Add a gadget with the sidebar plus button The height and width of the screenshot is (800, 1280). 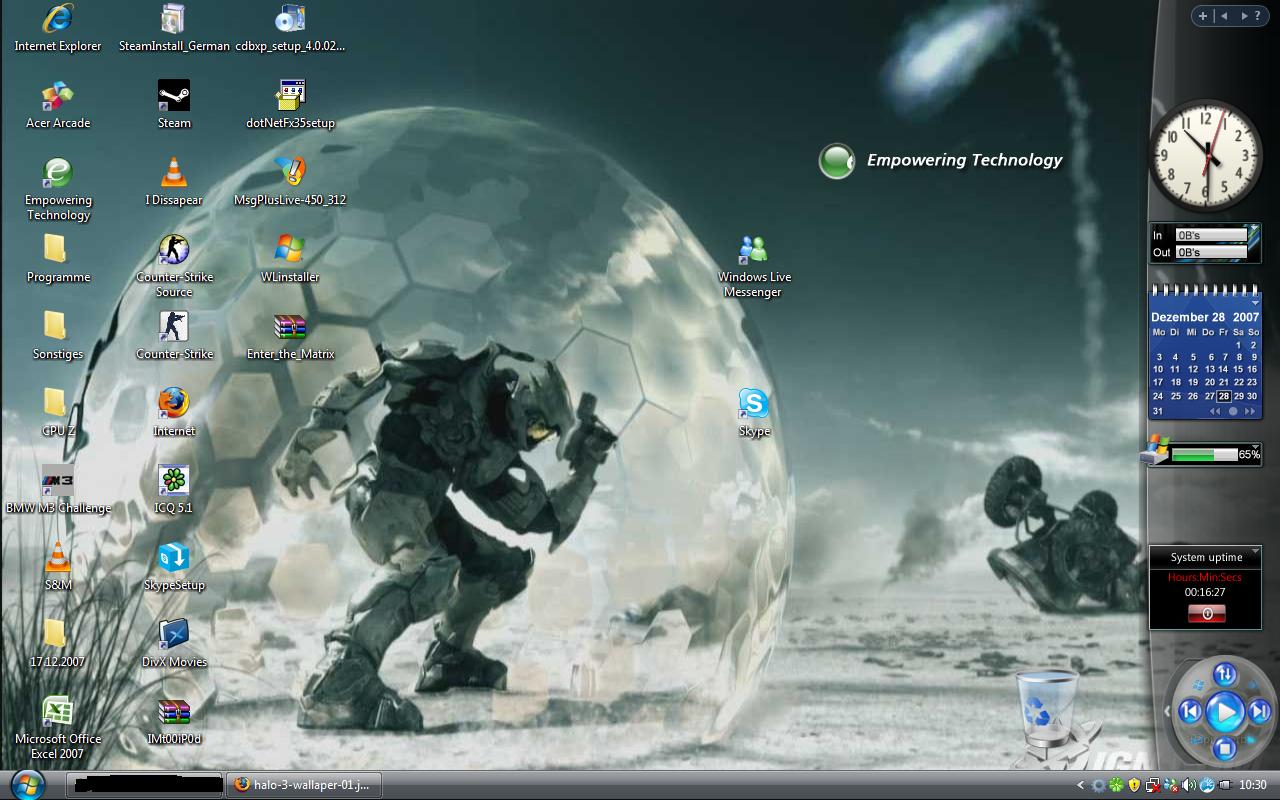[1203, 16]
